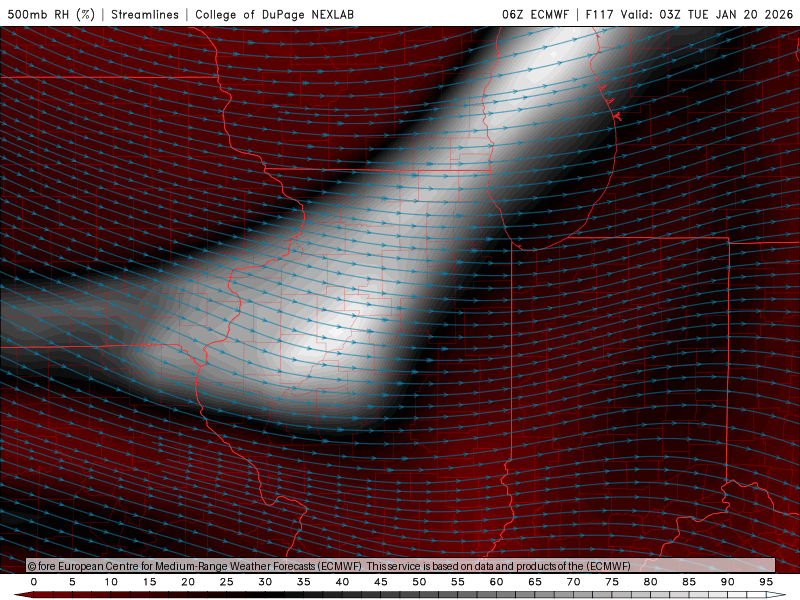This screenshot has height=600, width=800.
Task: Click the '30' legend value
Action: click(265, 582)
